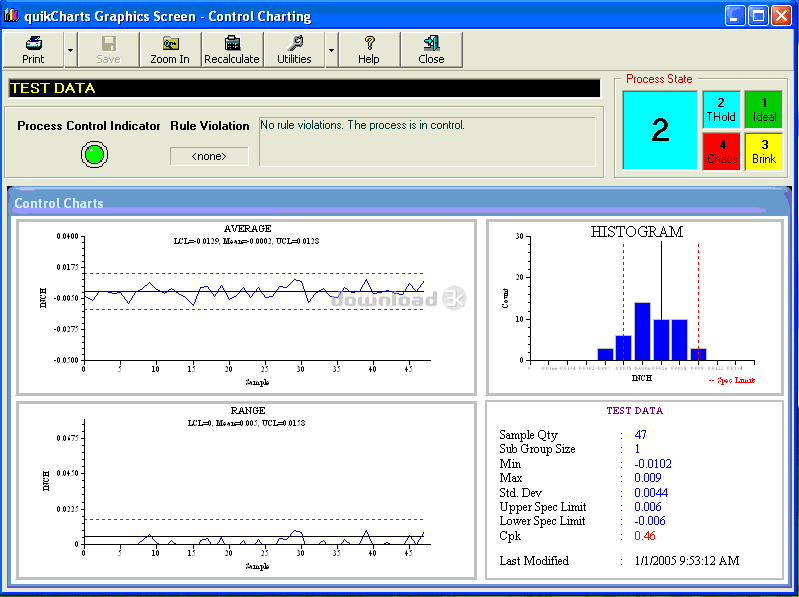
Task: Open the dropdown arrow next to Print
Action: [70, 50]
